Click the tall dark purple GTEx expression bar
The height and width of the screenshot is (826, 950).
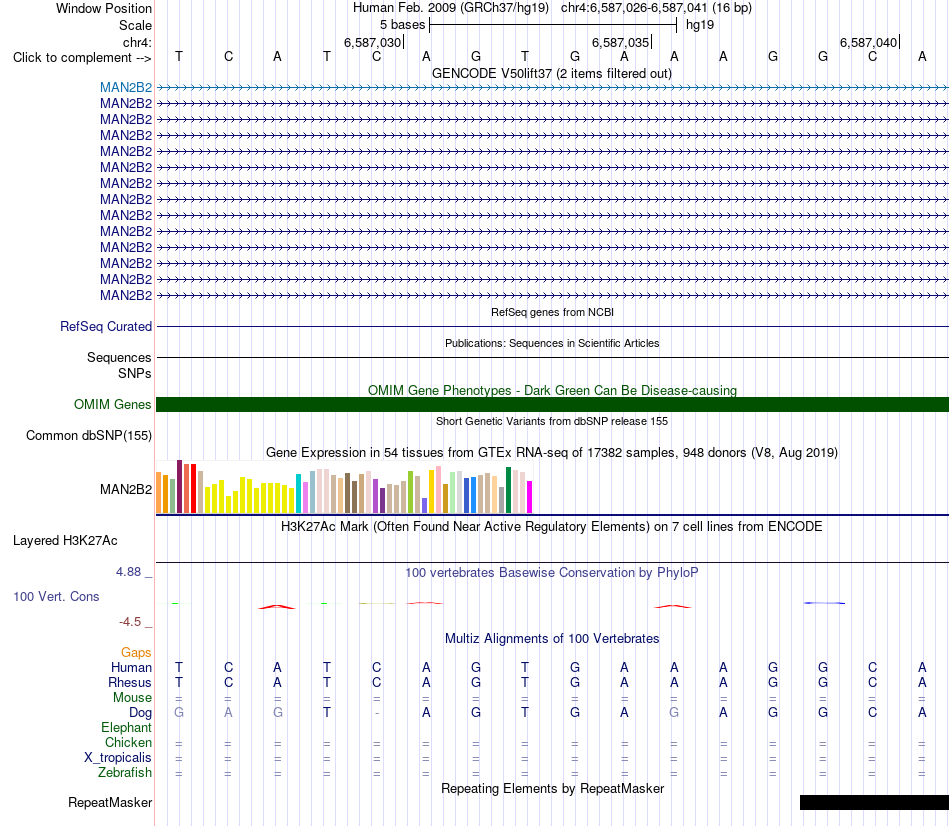pos(179,487)
